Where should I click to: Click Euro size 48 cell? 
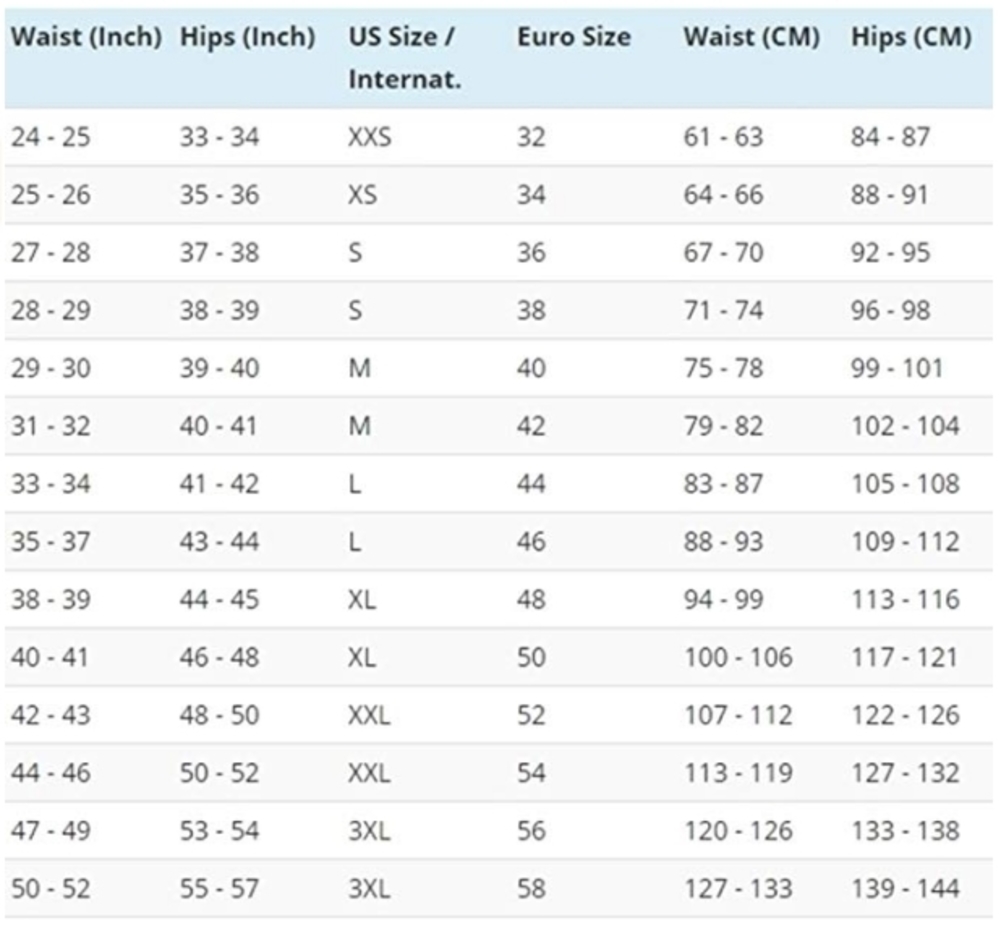pos(531,600)
